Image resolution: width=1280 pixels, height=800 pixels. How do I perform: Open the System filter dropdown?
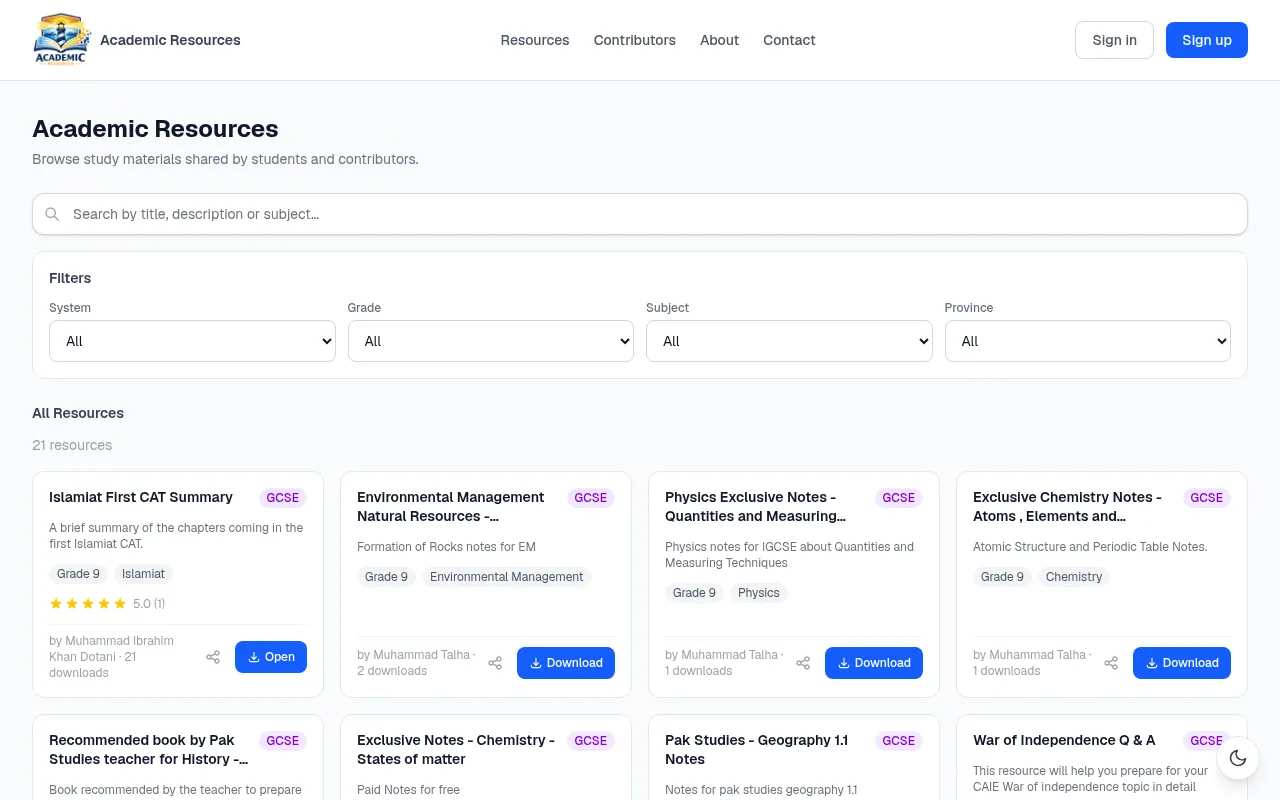[192, 341]
